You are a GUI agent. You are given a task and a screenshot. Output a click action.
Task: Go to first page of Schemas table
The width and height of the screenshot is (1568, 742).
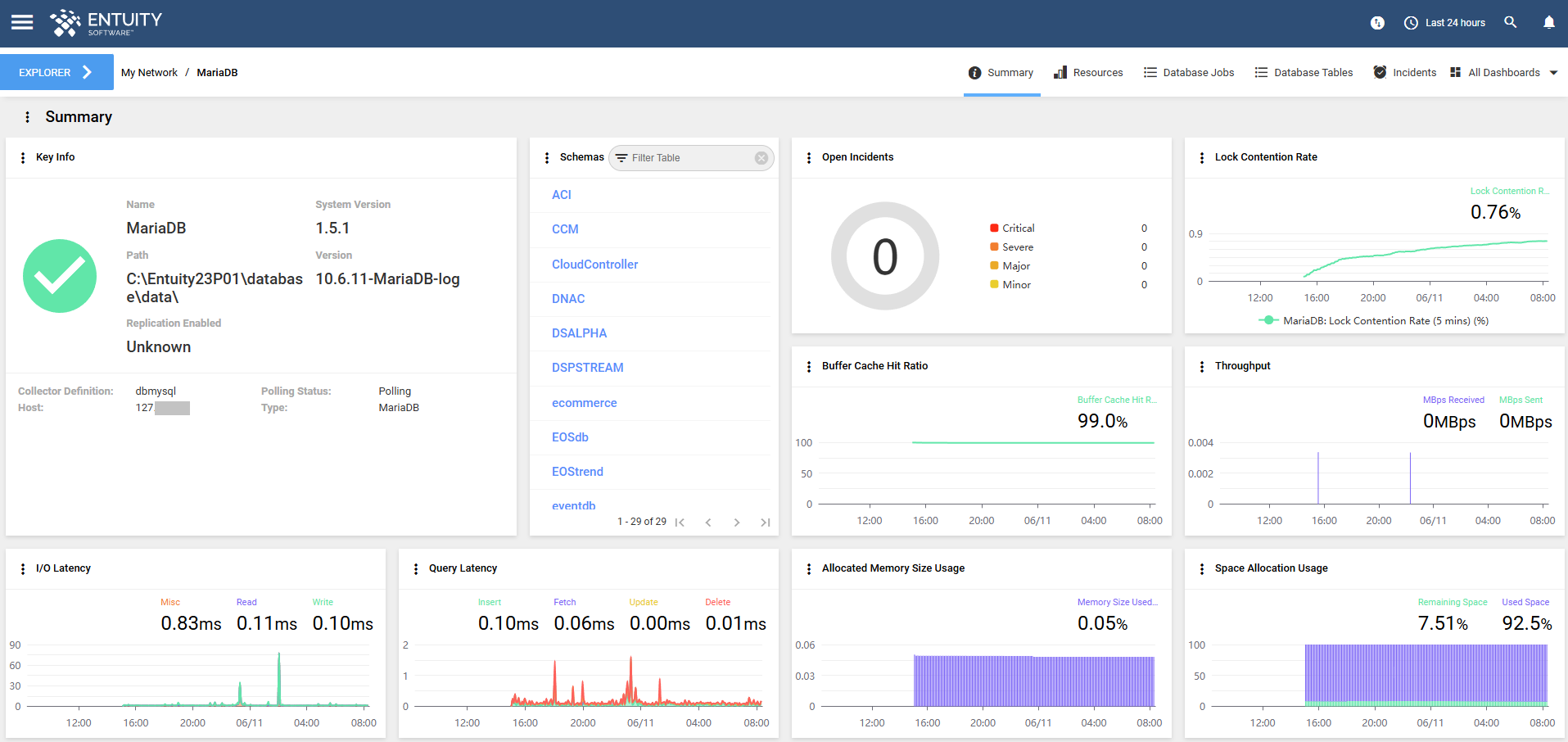point(680,523)
